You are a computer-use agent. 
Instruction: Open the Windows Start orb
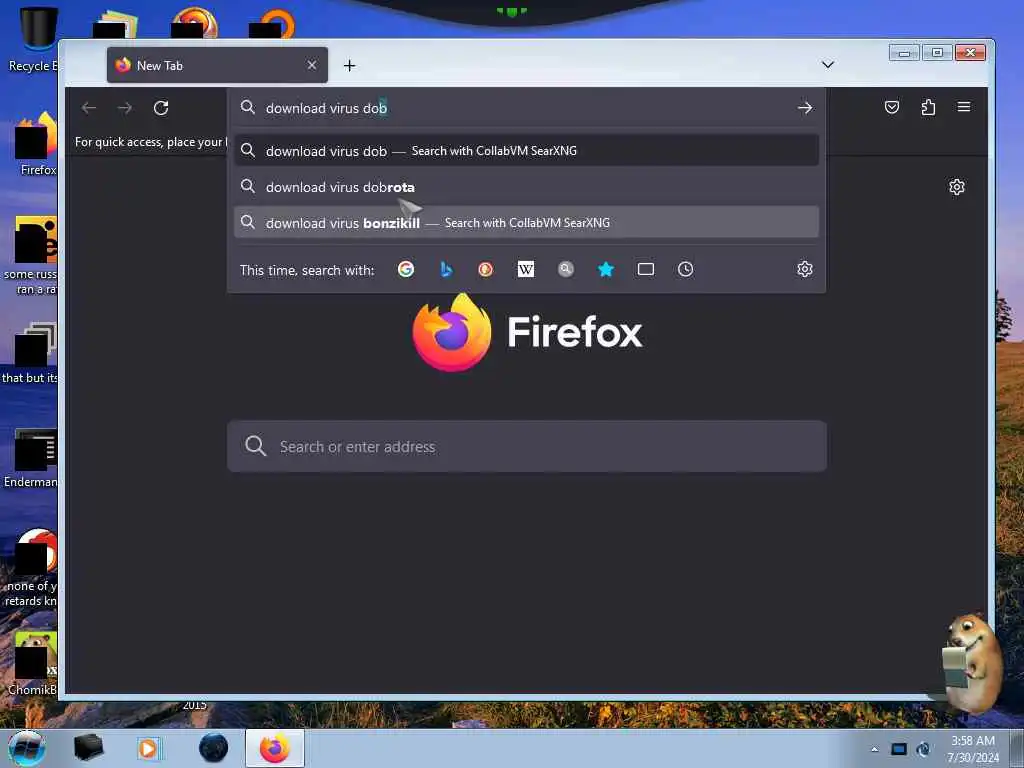(x=27, y=748)
